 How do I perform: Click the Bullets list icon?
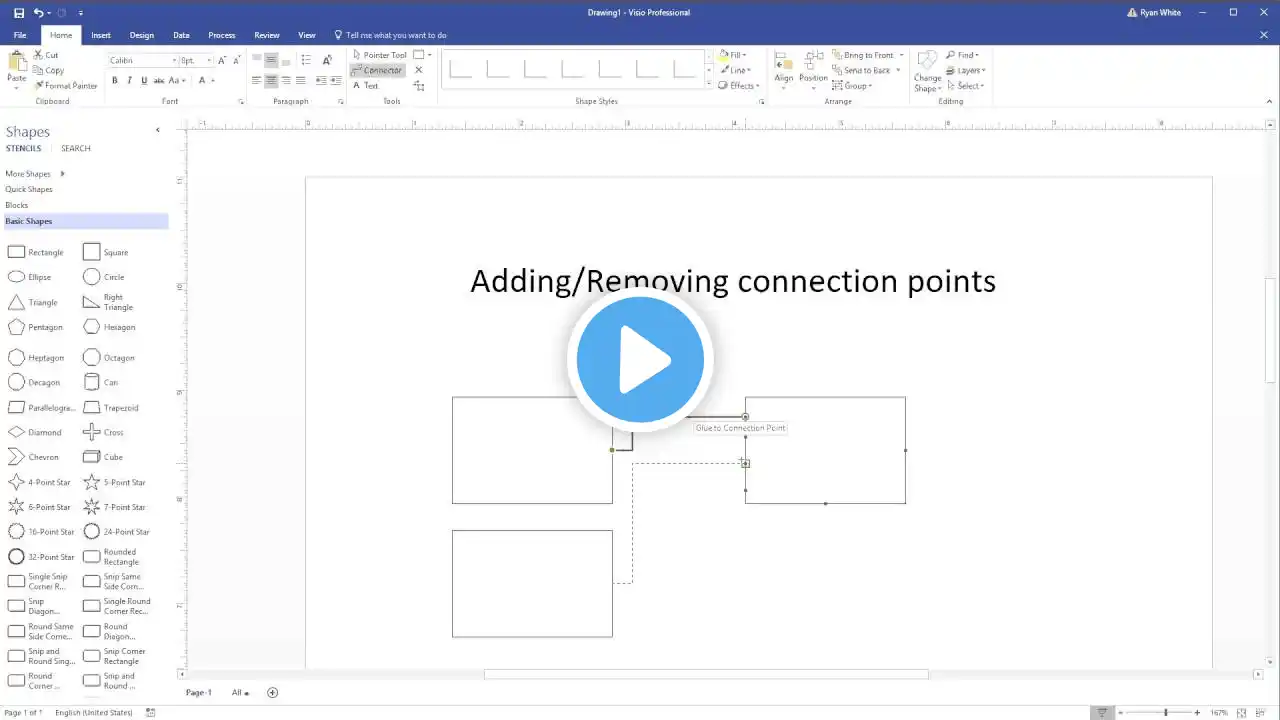pos(306,61)
